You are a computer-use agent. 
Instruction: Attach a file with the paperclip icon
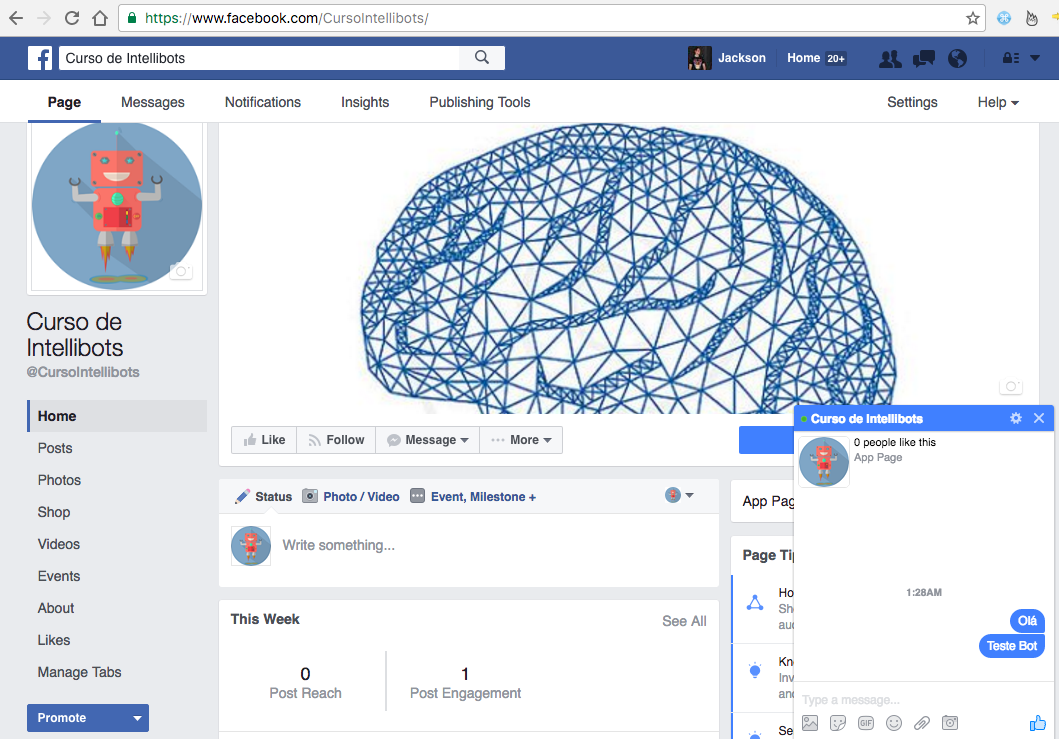coord(921,722)
